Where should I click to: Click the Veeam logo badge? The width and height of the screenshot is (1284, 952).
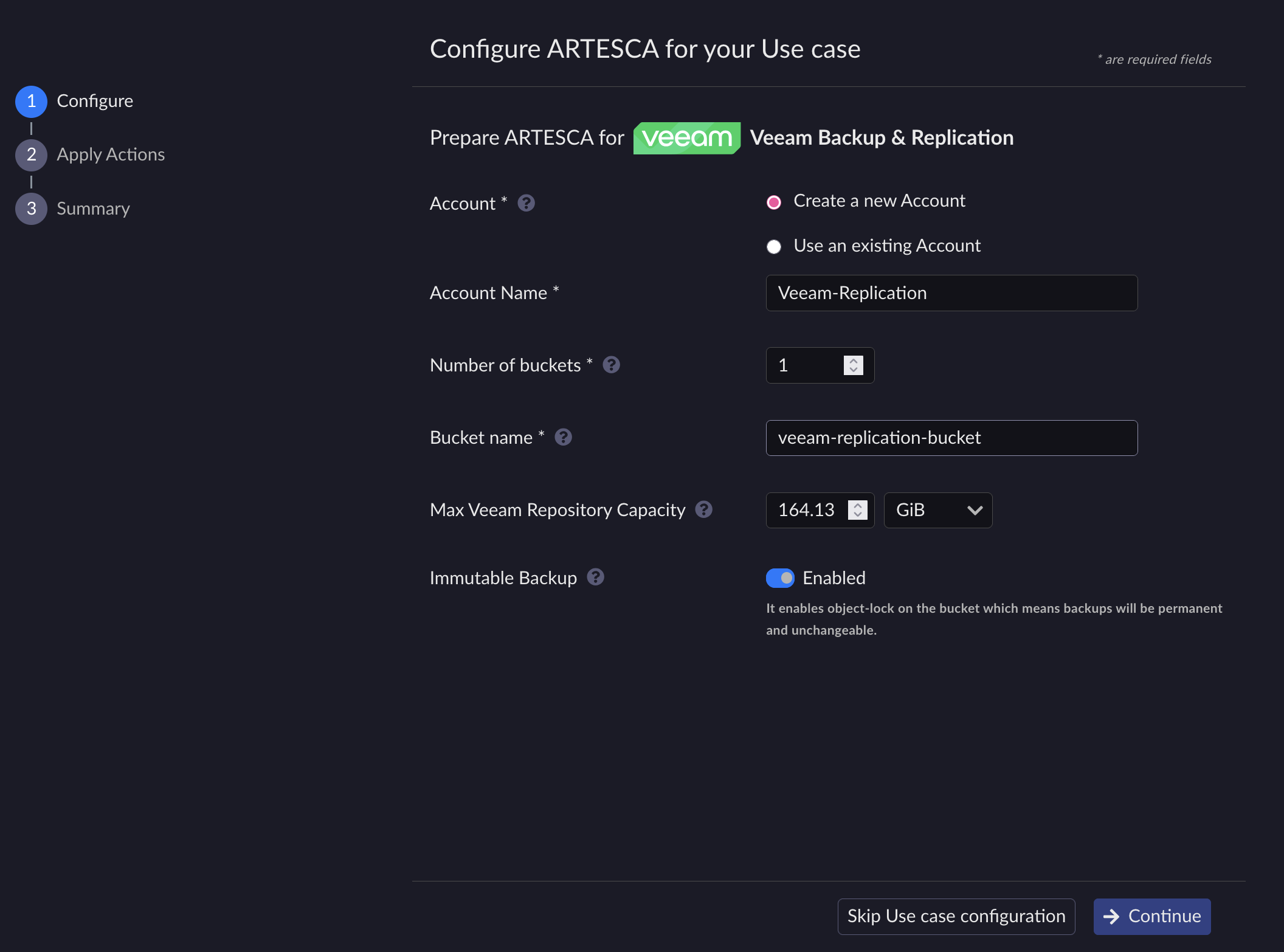click(x=687, y=138)
